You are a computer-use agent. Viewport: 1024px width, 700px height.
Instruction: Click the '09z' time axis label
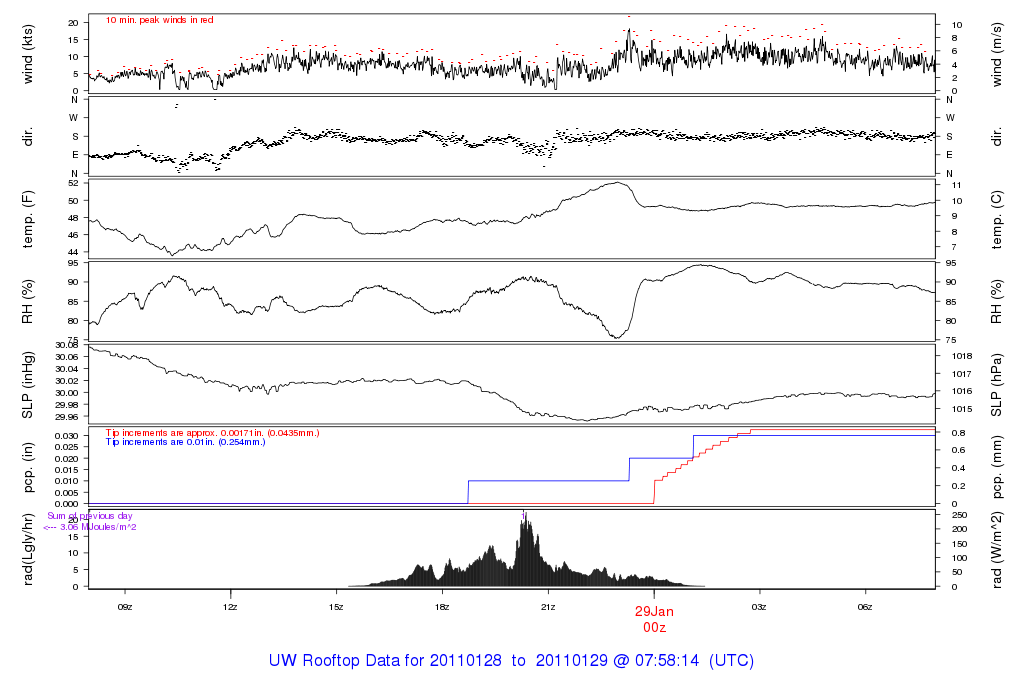(x=125, y=607)
